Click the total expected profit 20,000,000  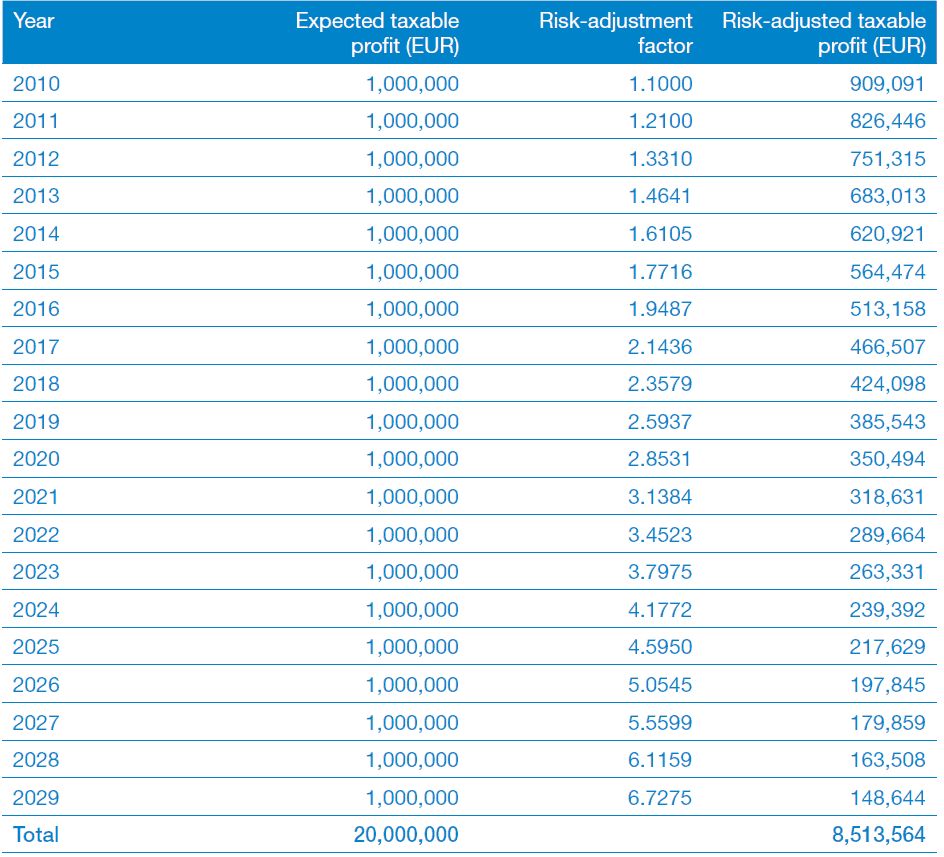click(x=406, y=835)
